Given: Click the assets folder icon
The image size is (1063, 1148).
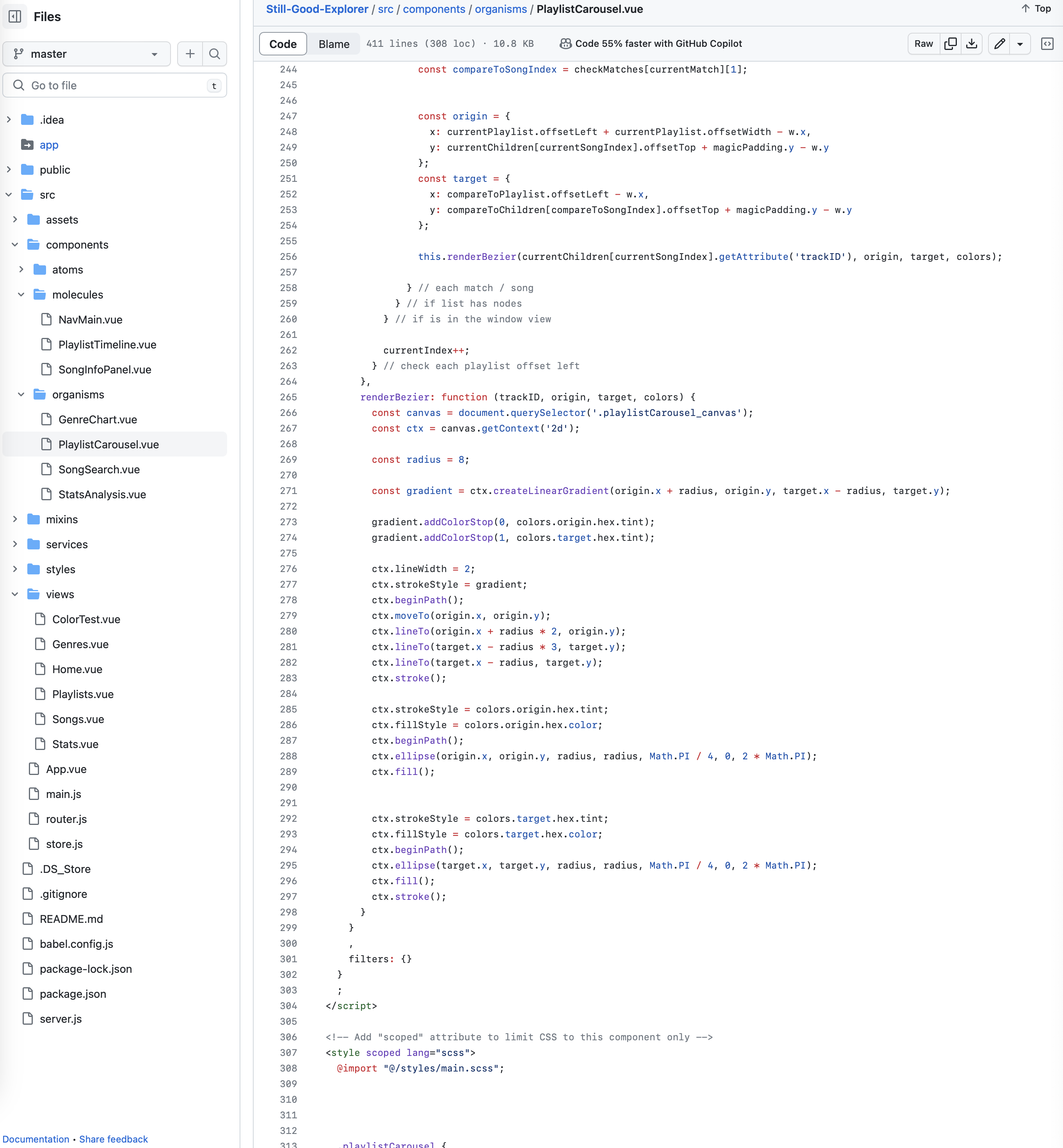Looking at the screenshot, I should [x=33, y=220].
